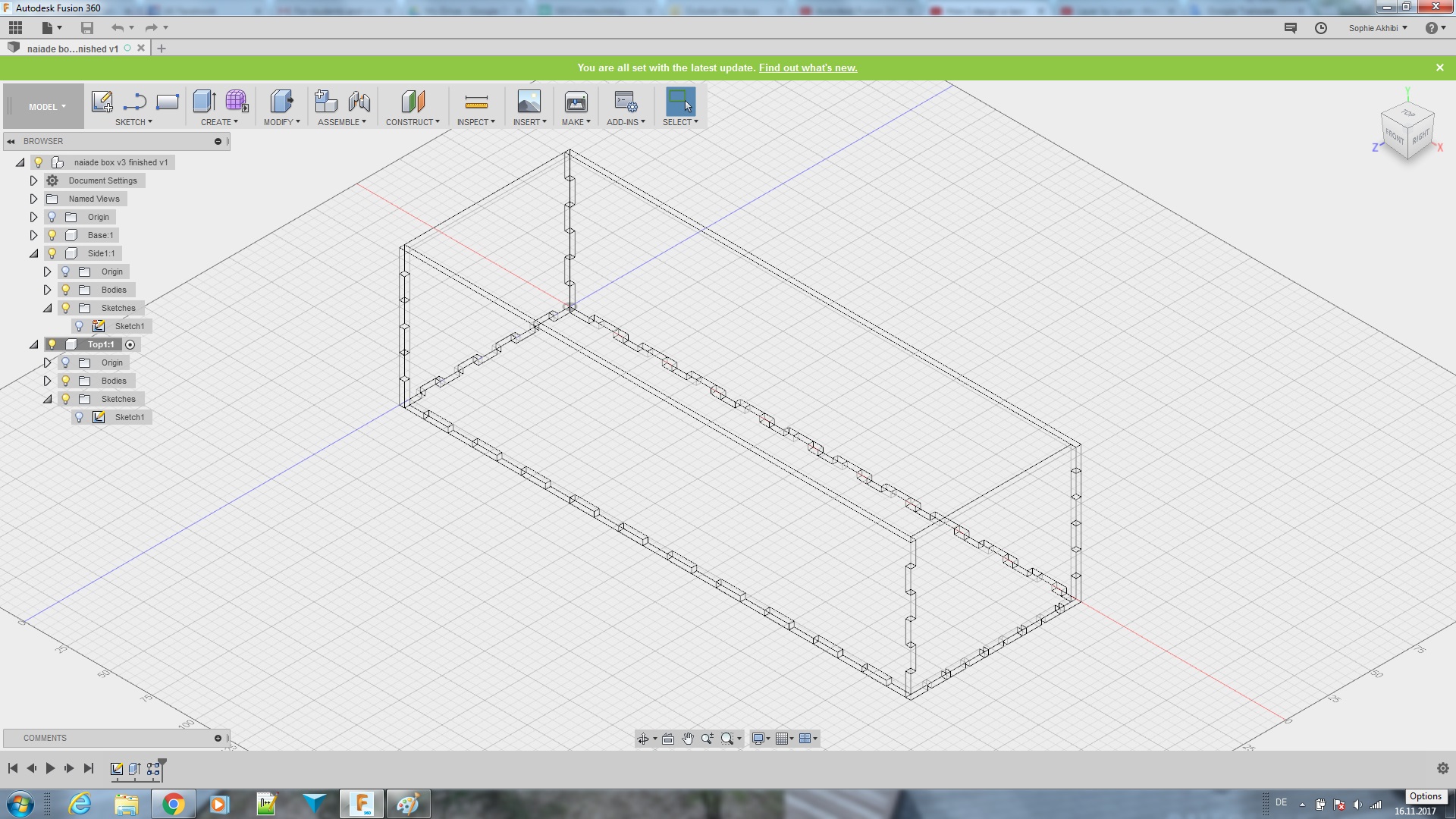Collapse the Side1:1 component node
The width and height of the screenshot is (1456, 819).
pyautogui.click(x=33, y=253)
